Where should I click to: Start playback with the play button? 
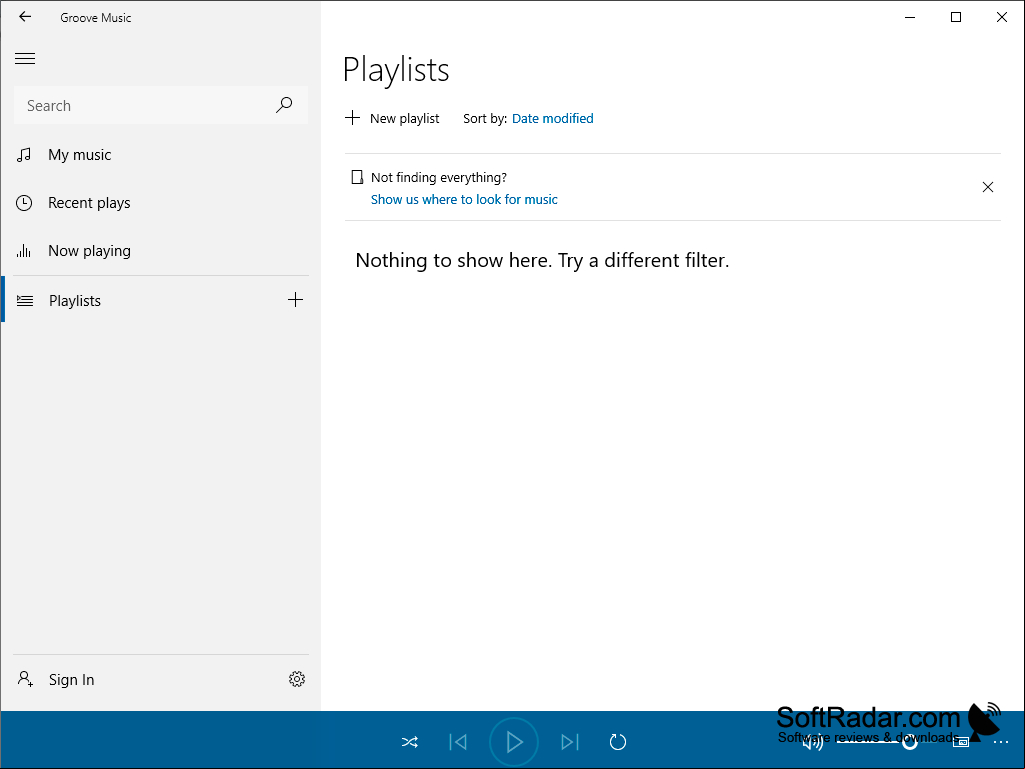514,742
